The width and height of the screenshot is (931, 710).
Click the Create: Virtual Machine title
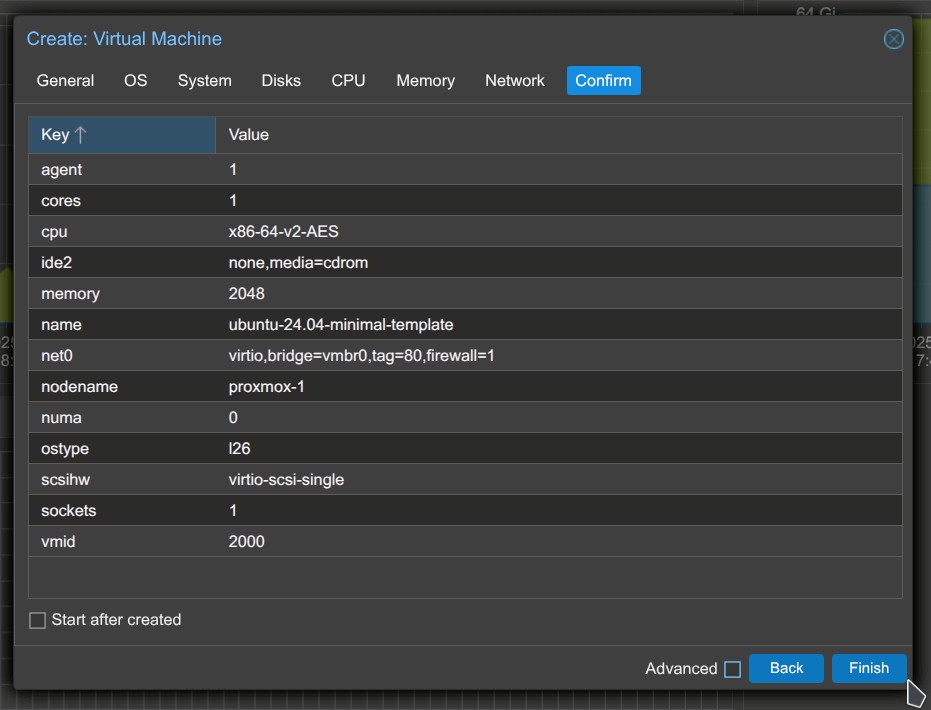click(124, 39)
